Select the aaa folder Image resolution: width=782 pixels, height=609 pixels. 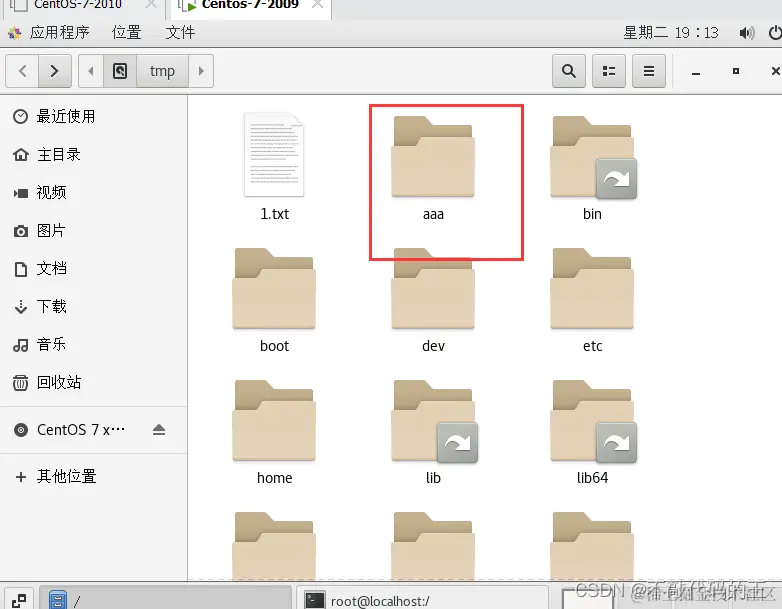tap(433, 157)
